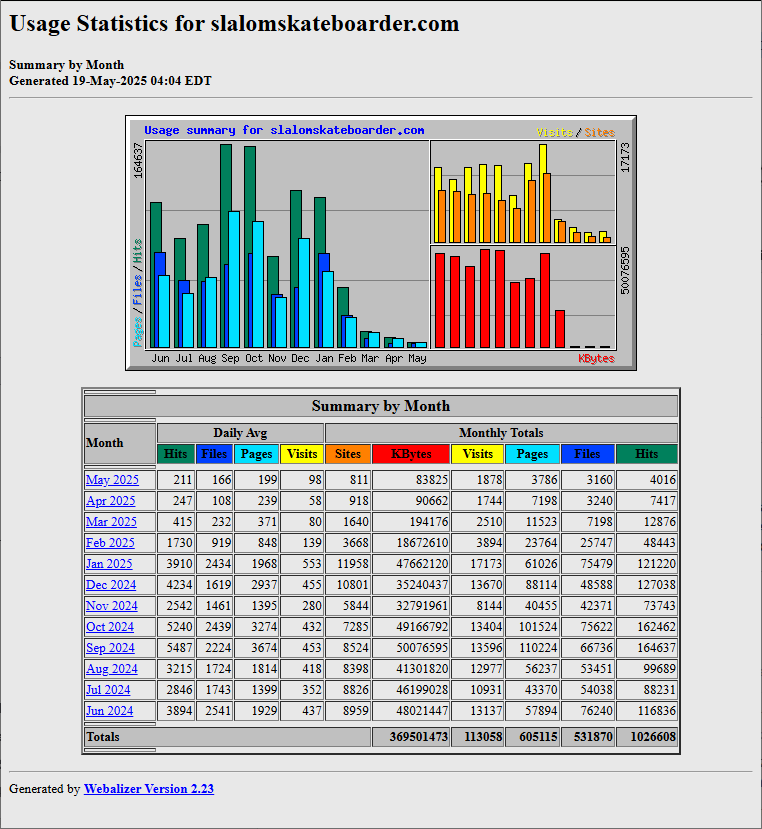Open the Feb 2025 monthly report link
Image resolution: width=762 pixels, height=829 pixels.
(110, 543)
